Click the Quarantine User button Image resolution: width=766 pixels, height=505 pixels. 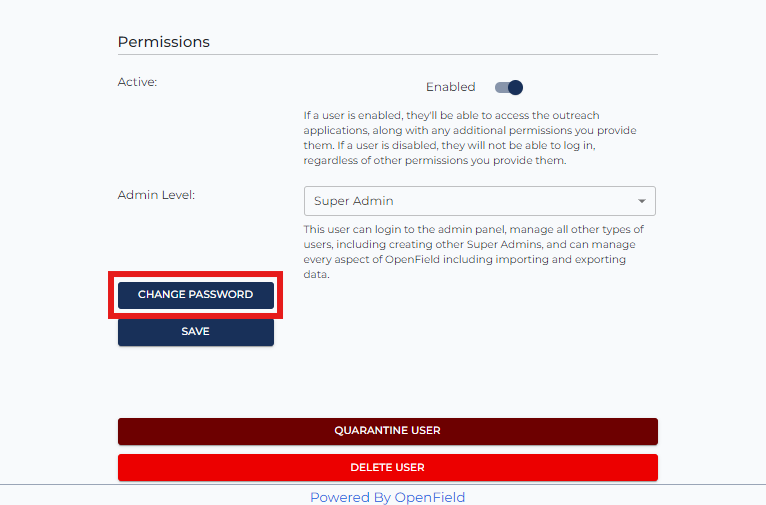click(387, 431)
